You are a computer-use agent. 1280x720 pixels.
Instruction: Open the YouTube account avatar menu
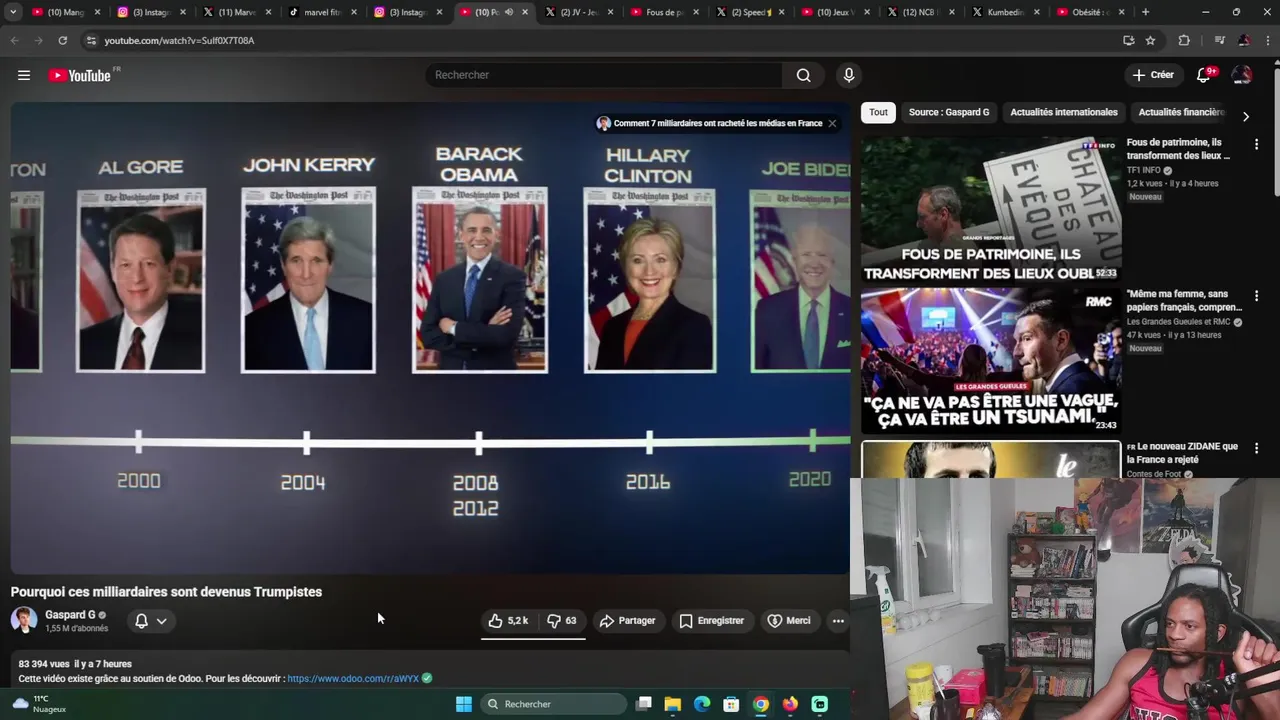1242,75
